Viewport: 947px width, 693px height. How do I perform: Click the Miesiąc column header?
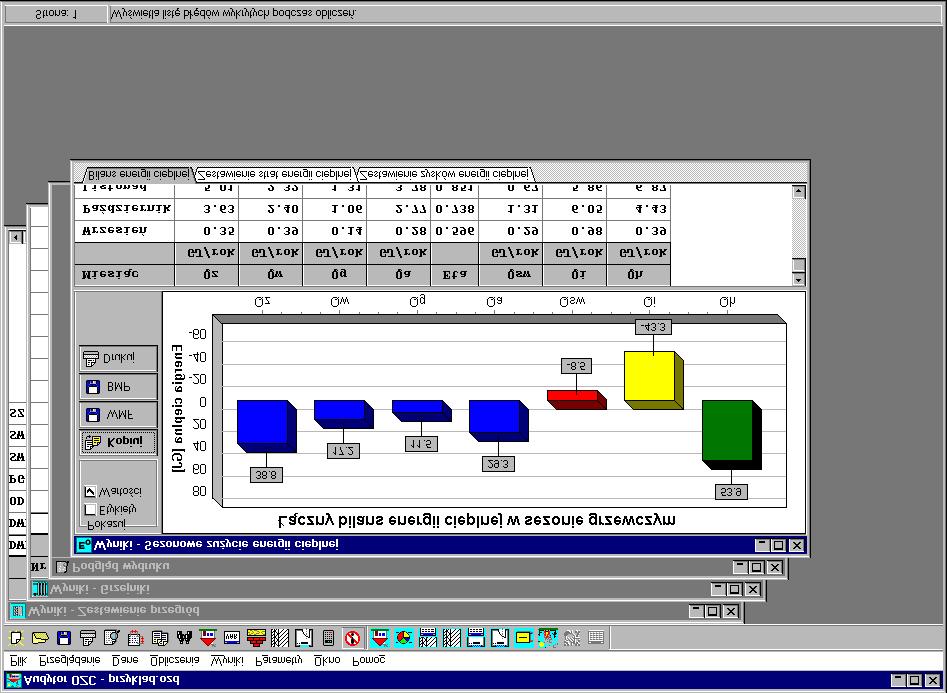point(124,275)
